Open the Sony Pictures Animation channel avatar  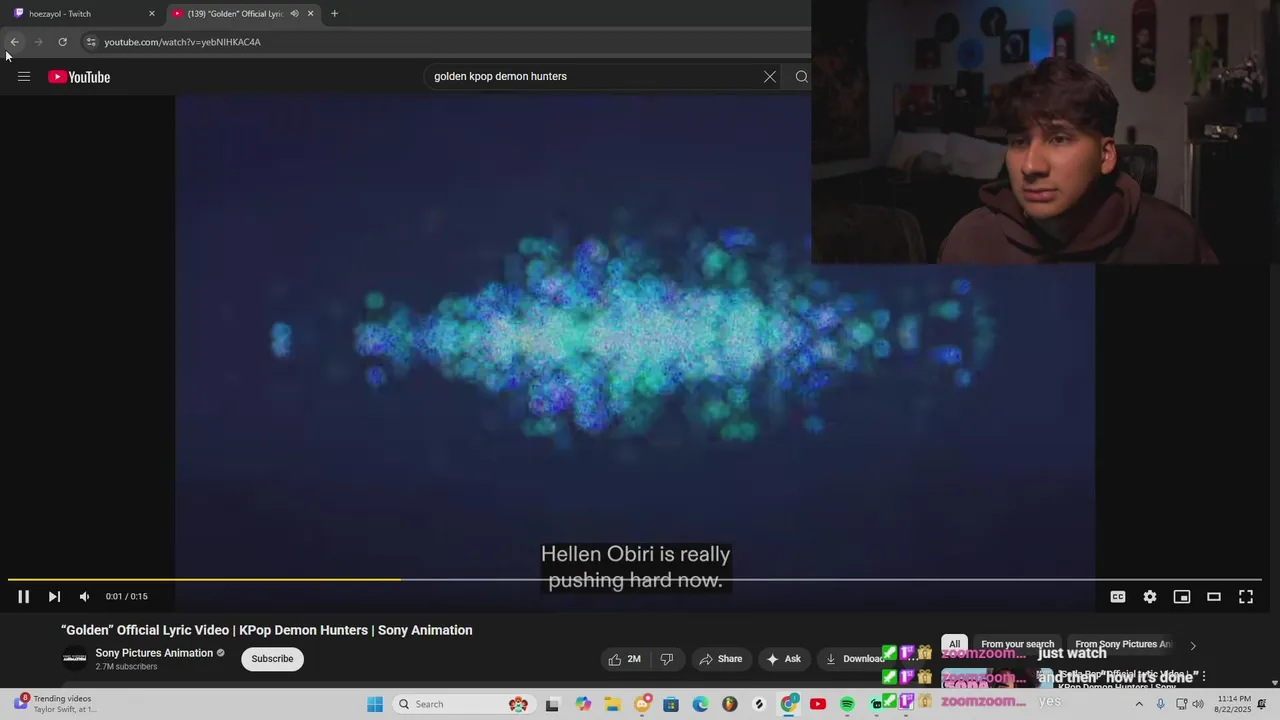[74, 658]
